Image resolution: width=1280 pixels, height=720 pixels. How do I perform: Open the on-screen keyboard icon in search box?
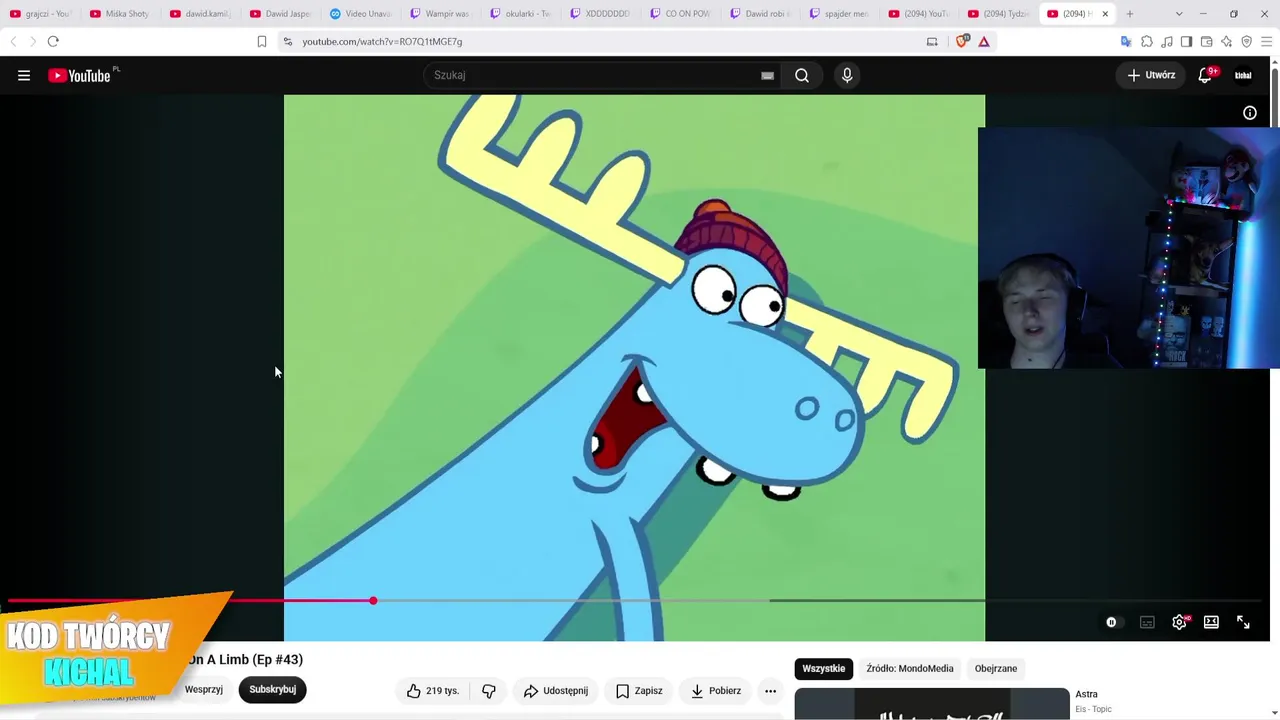pos(767,75)
